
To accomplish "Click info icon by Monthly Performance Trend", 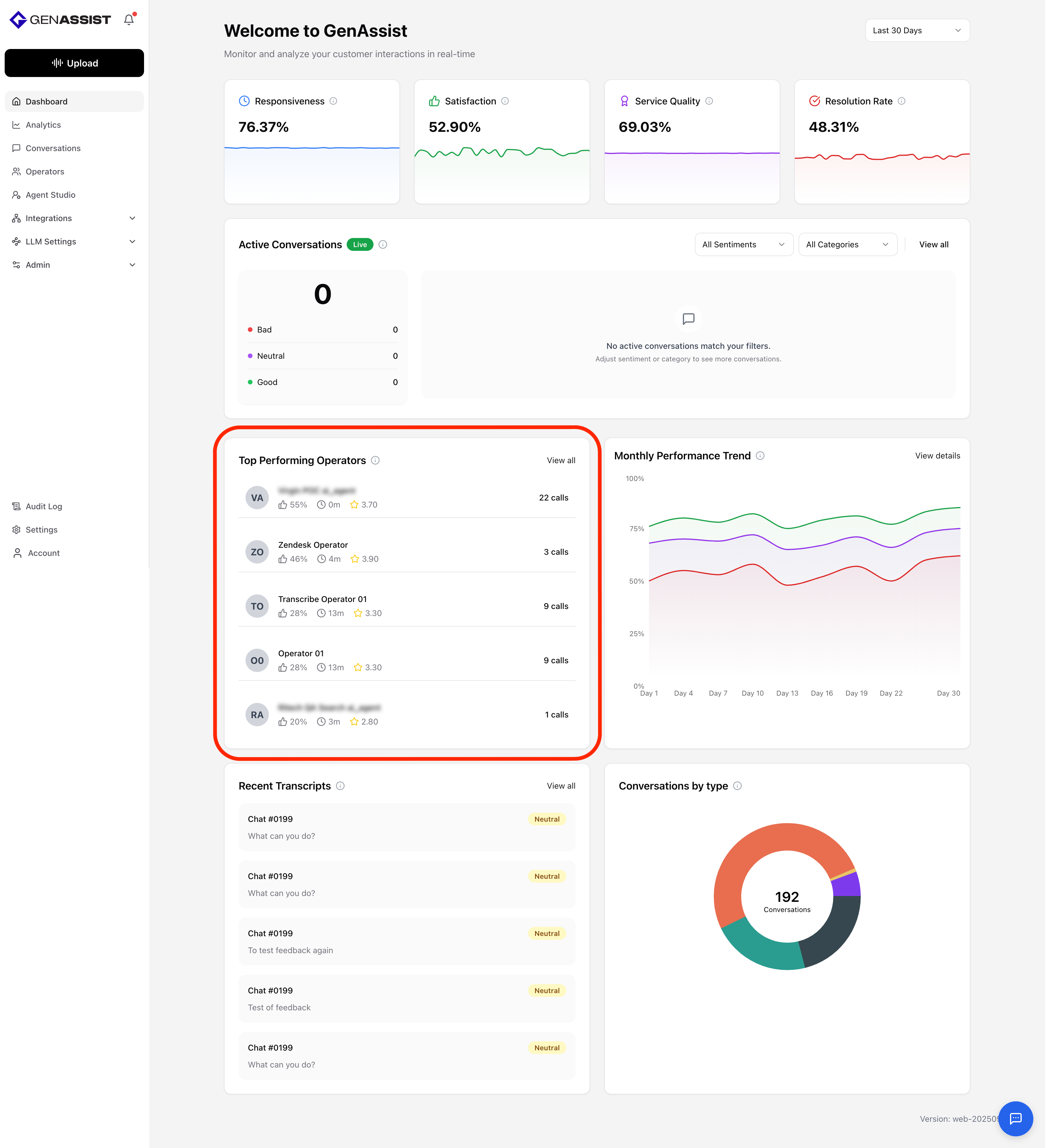I will pos(760,456).
